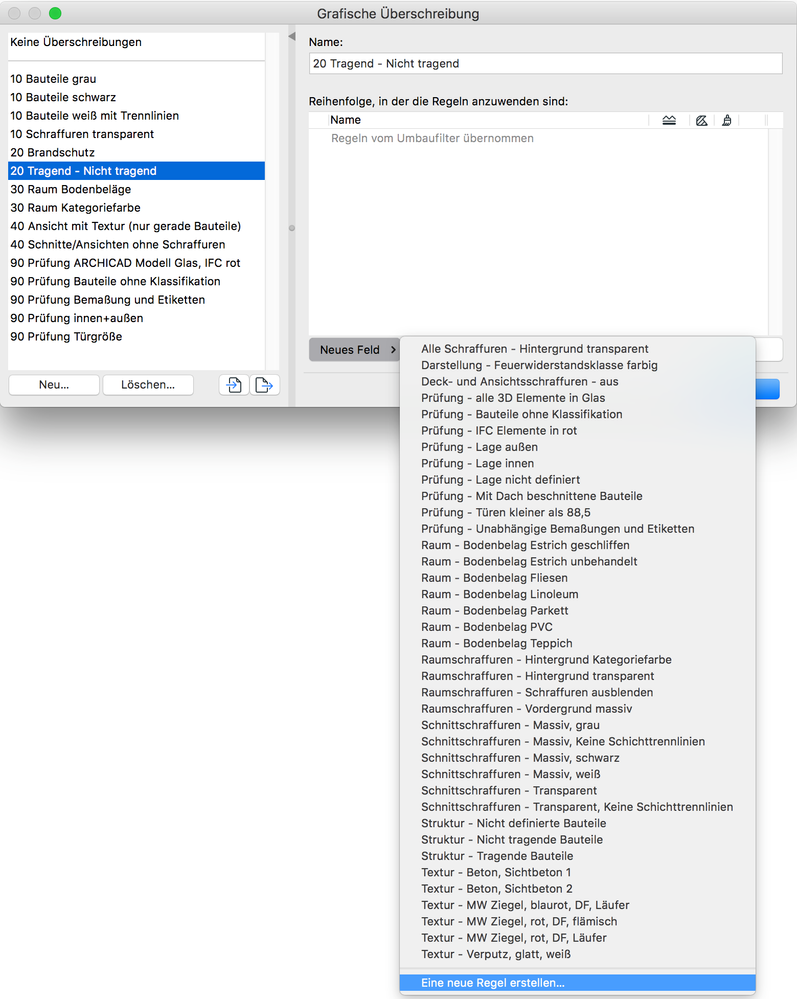Choose Struktur - Nicht definierte Bauteile
Image resolution: width=797 pixels, height=999 pixels.
click(513, 823)
